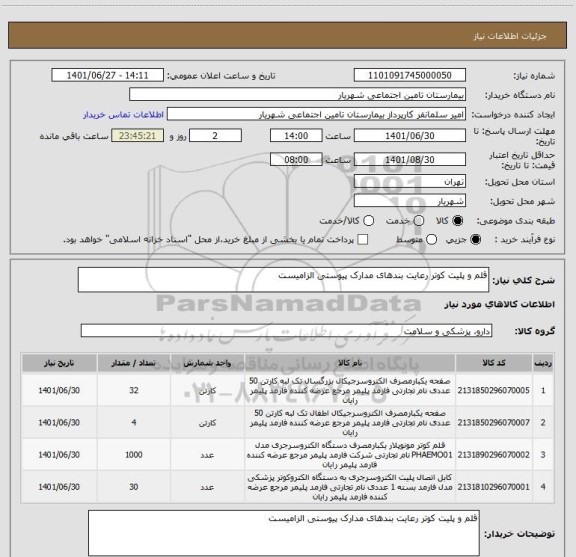Click the تاریخ نیاز column header
Viewport: 576px width, 557px height.
tap(59, 363)
